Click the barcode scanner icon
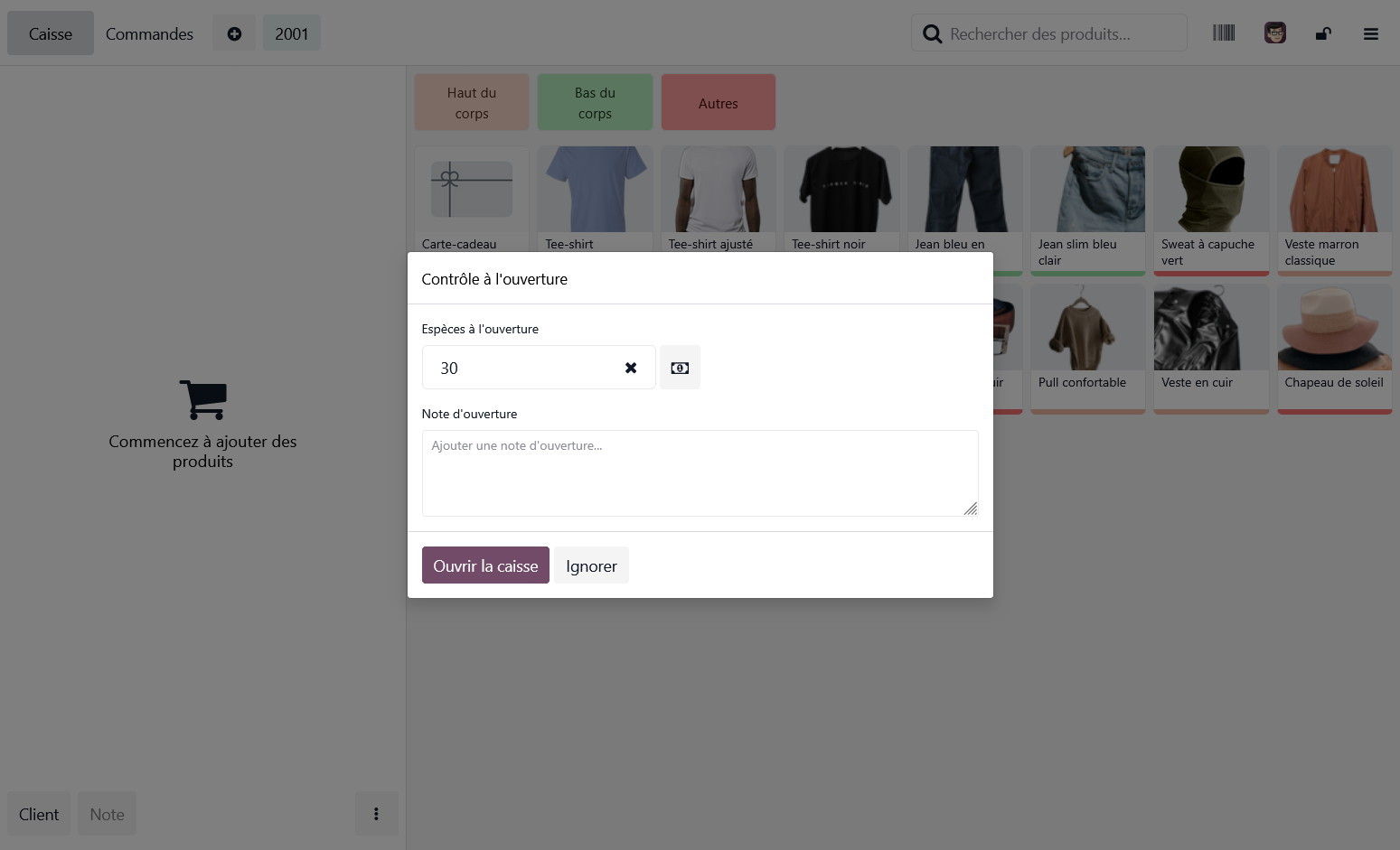 tap(1224, 33)
